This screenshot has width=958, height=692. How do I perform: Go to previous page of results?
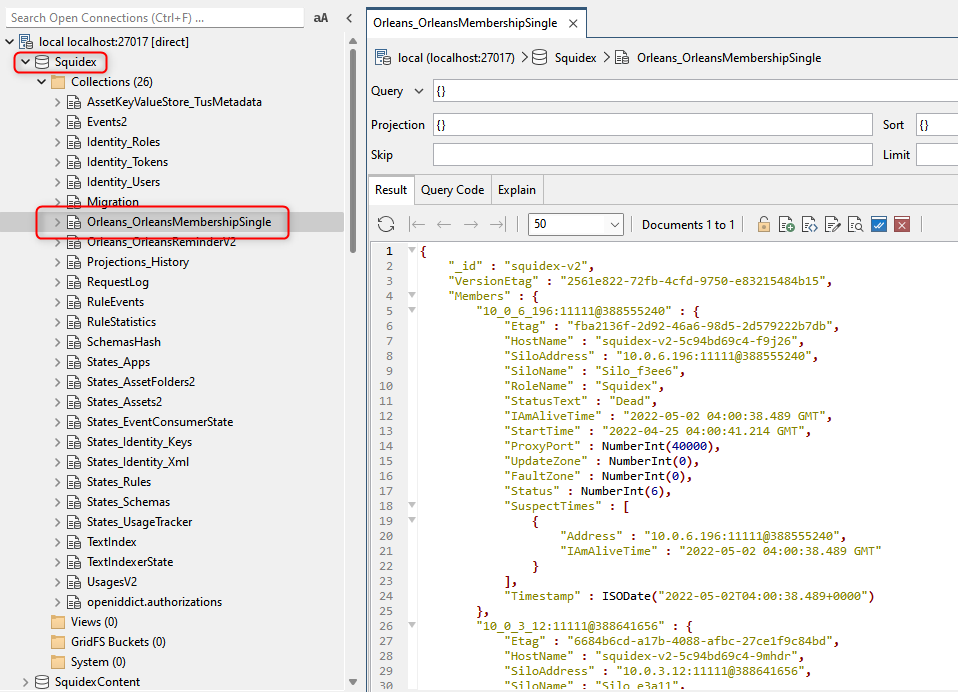coord(444,224)
